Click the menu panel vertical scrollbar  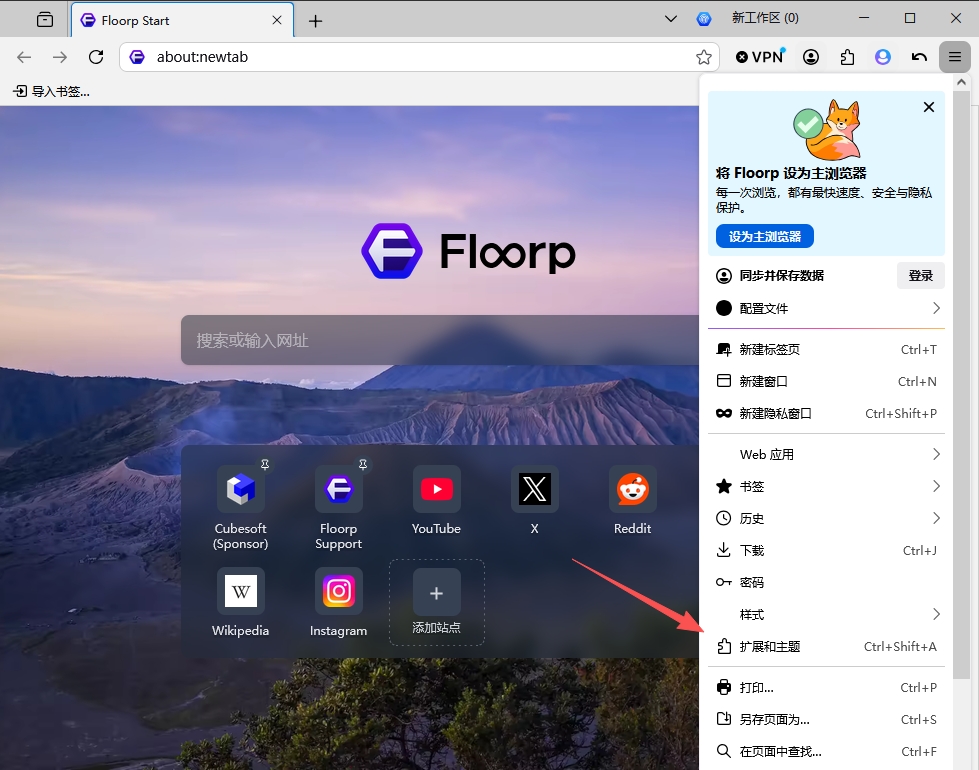tap(962, 384)
